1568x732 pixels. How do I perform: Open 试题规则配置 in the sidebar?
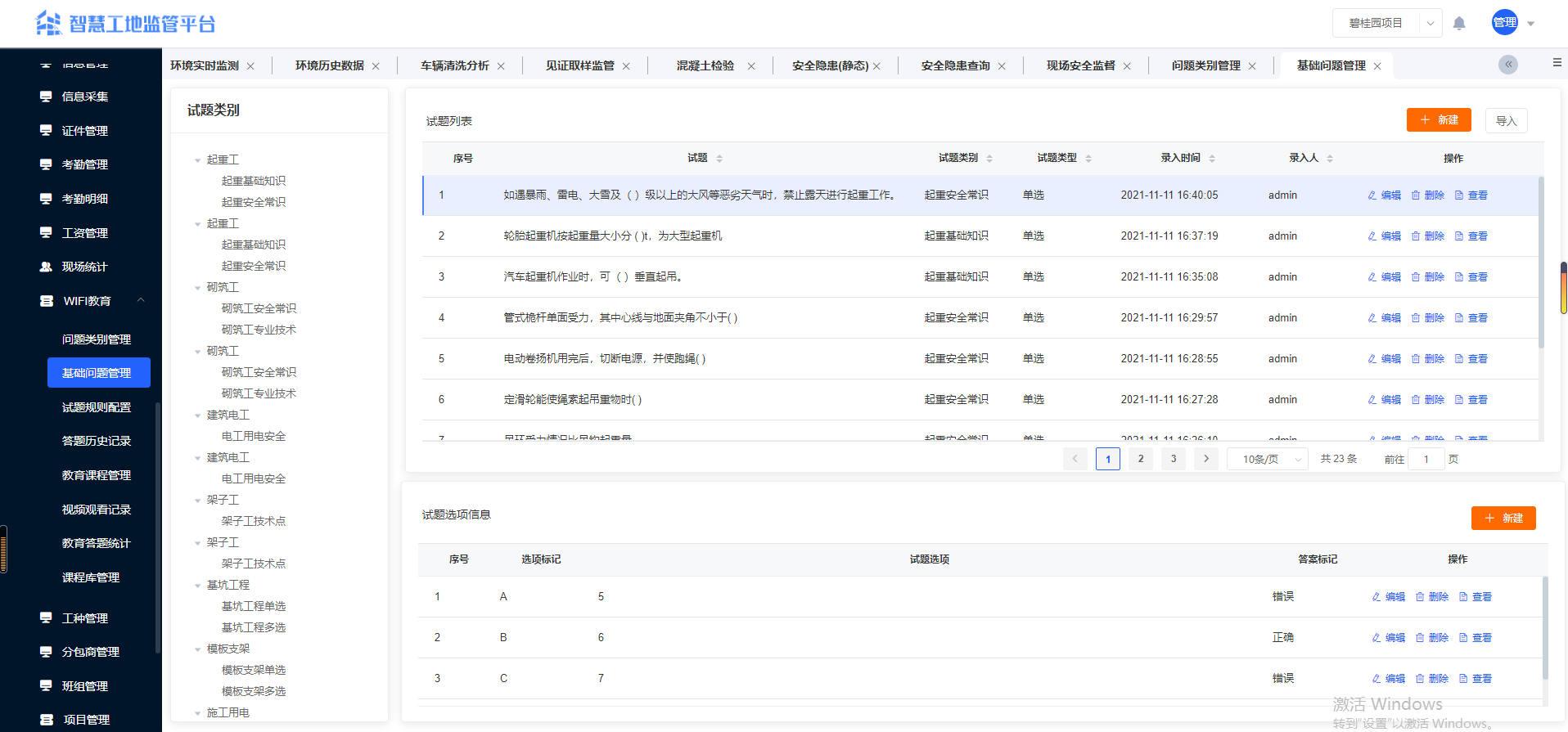(97, 407)
